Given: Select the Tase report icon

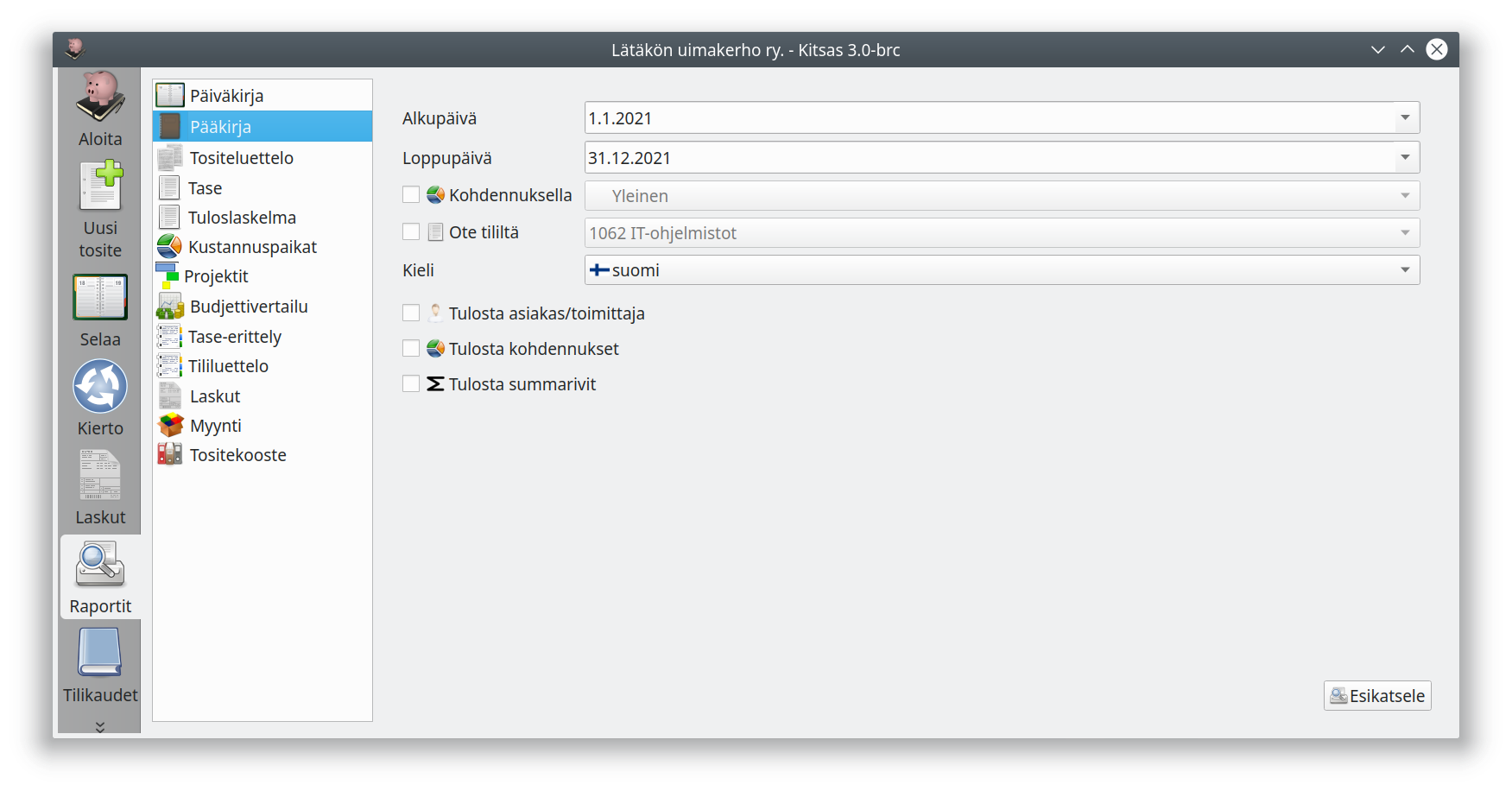Looking at the screenshot, I should [170, 187].
